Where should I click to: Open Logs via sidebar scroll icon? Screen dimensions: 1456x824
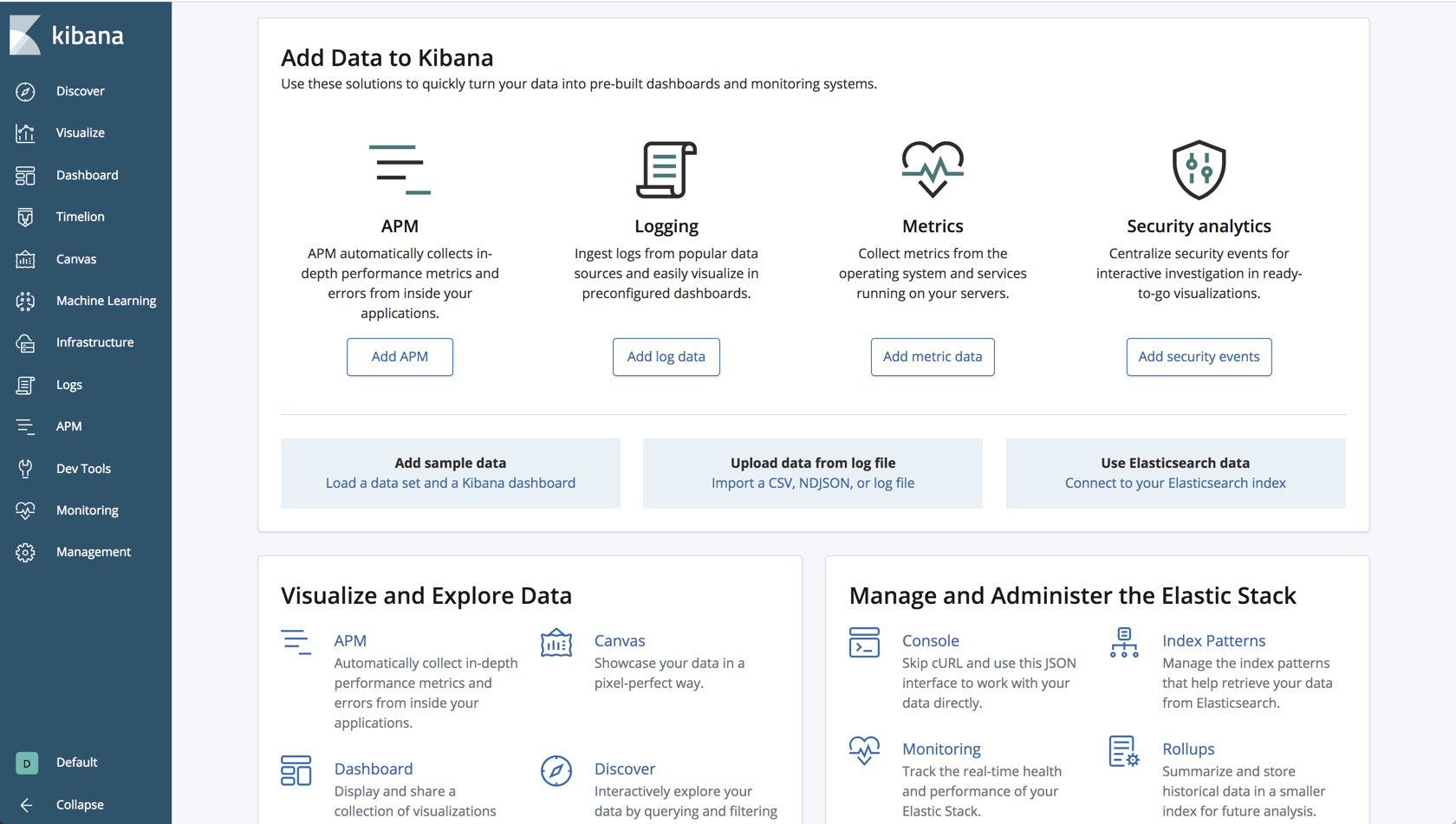[x=25, y=385]
